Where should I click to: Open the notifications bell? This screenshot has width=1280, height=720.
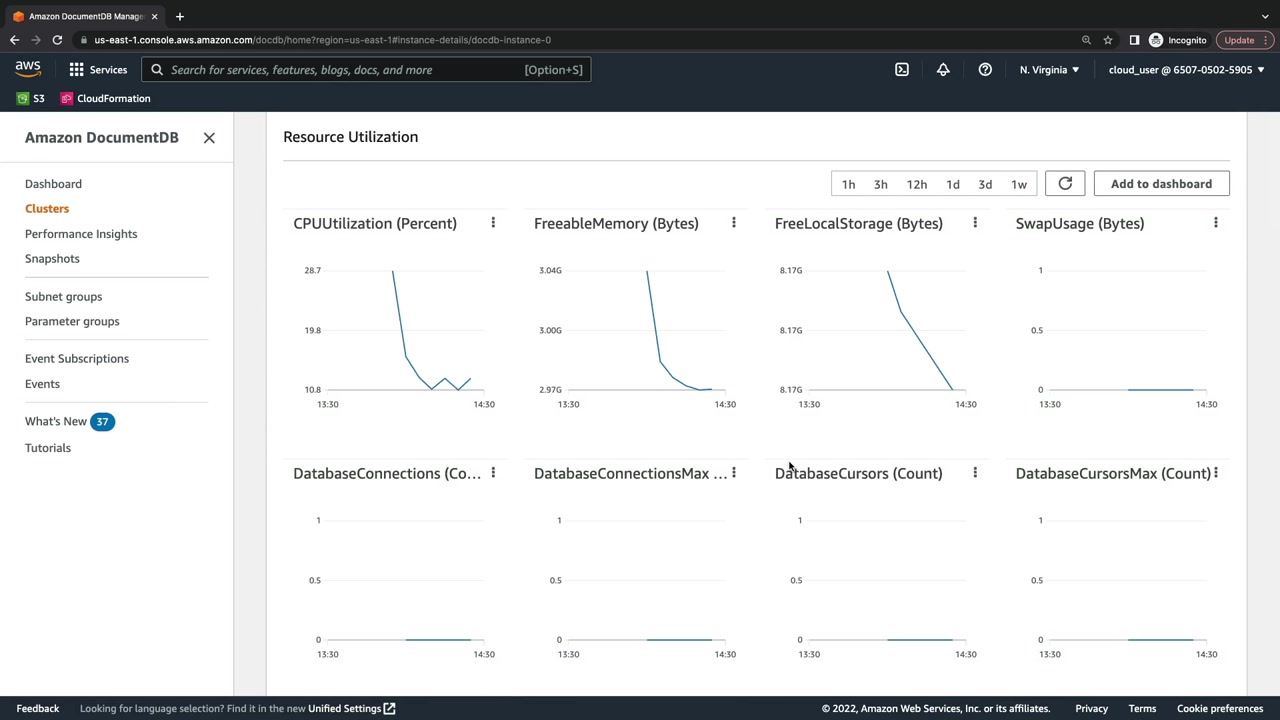[943, 70]
